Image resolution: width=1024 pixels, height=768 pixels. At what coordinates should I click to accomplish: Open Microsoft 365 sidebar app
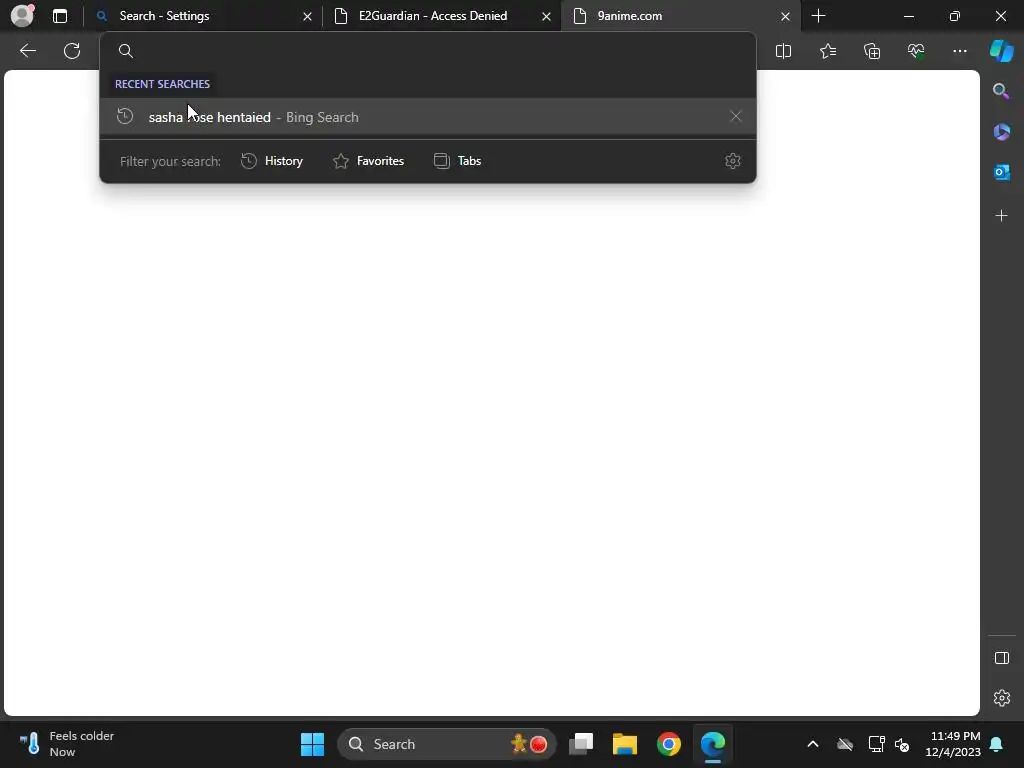1001,131
